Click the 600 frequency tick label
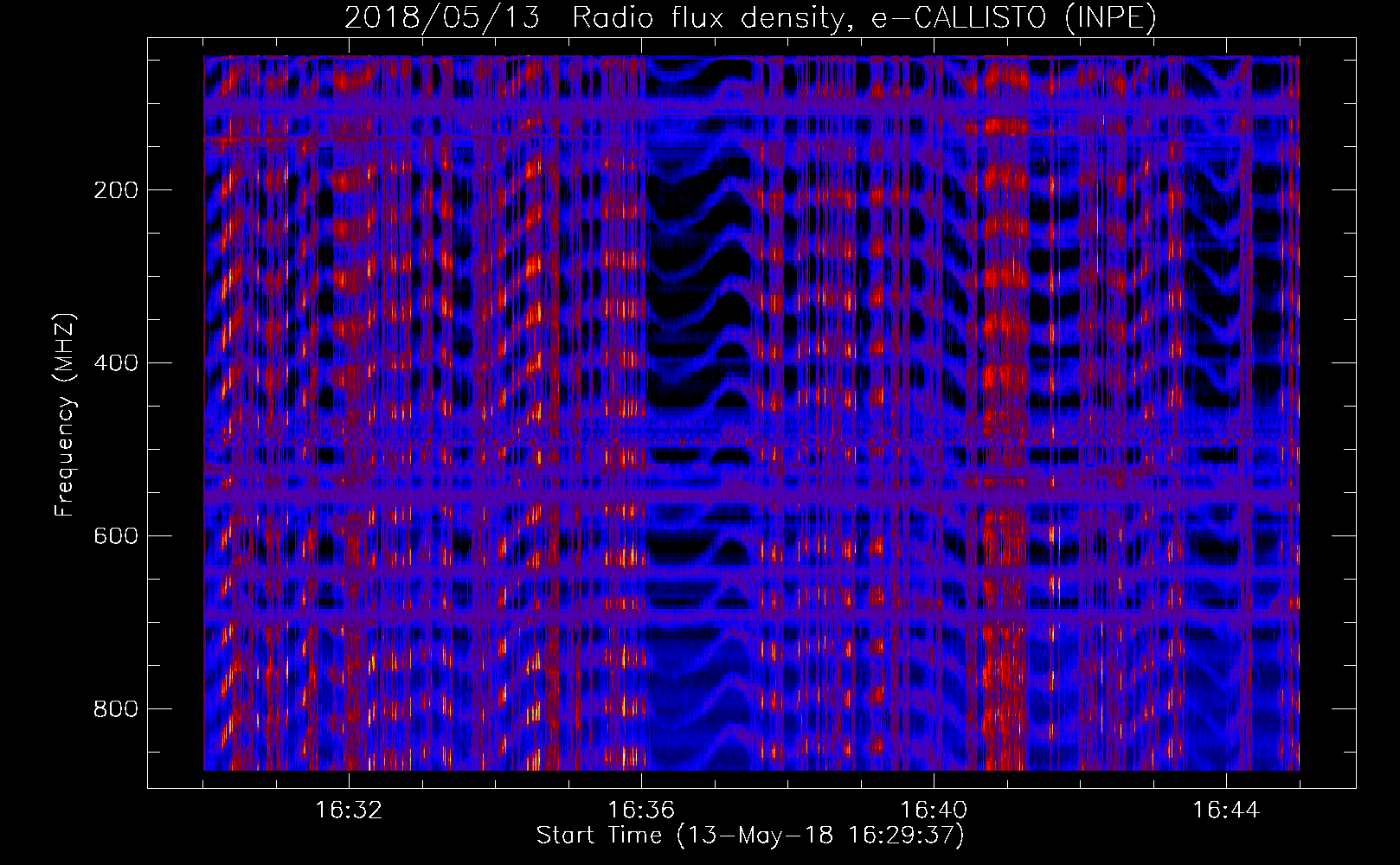Viewport: 1400px width, 865px height. point(116,536)
